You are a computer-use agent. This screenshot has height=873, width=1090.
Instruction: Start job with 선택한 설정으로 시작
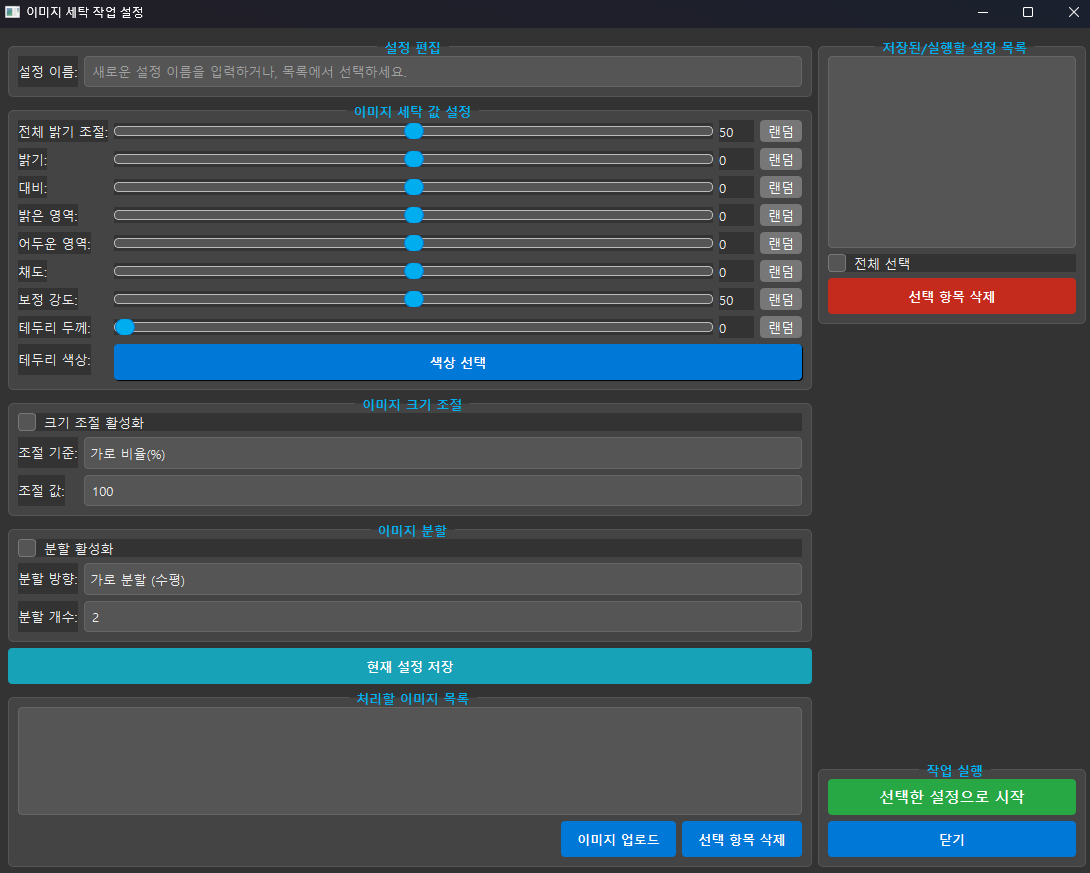(951, 797)
